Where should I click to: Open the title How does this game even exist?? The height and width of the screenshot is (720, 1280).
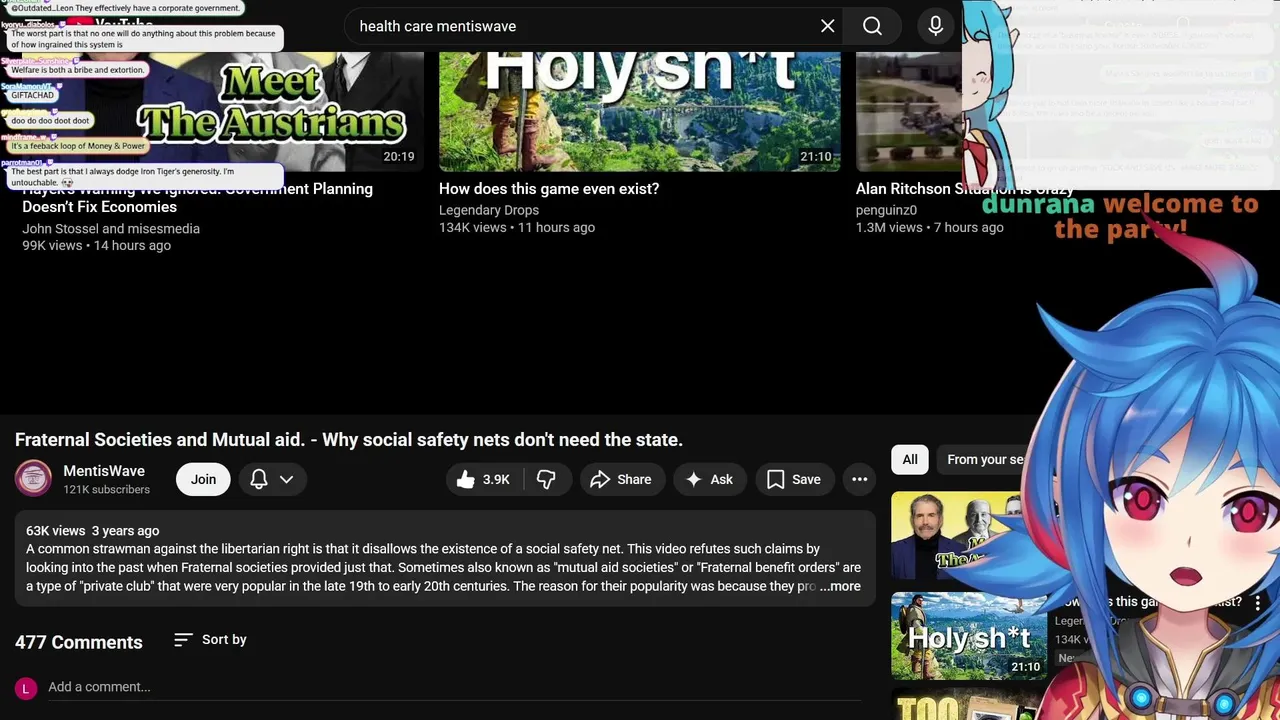549,189
